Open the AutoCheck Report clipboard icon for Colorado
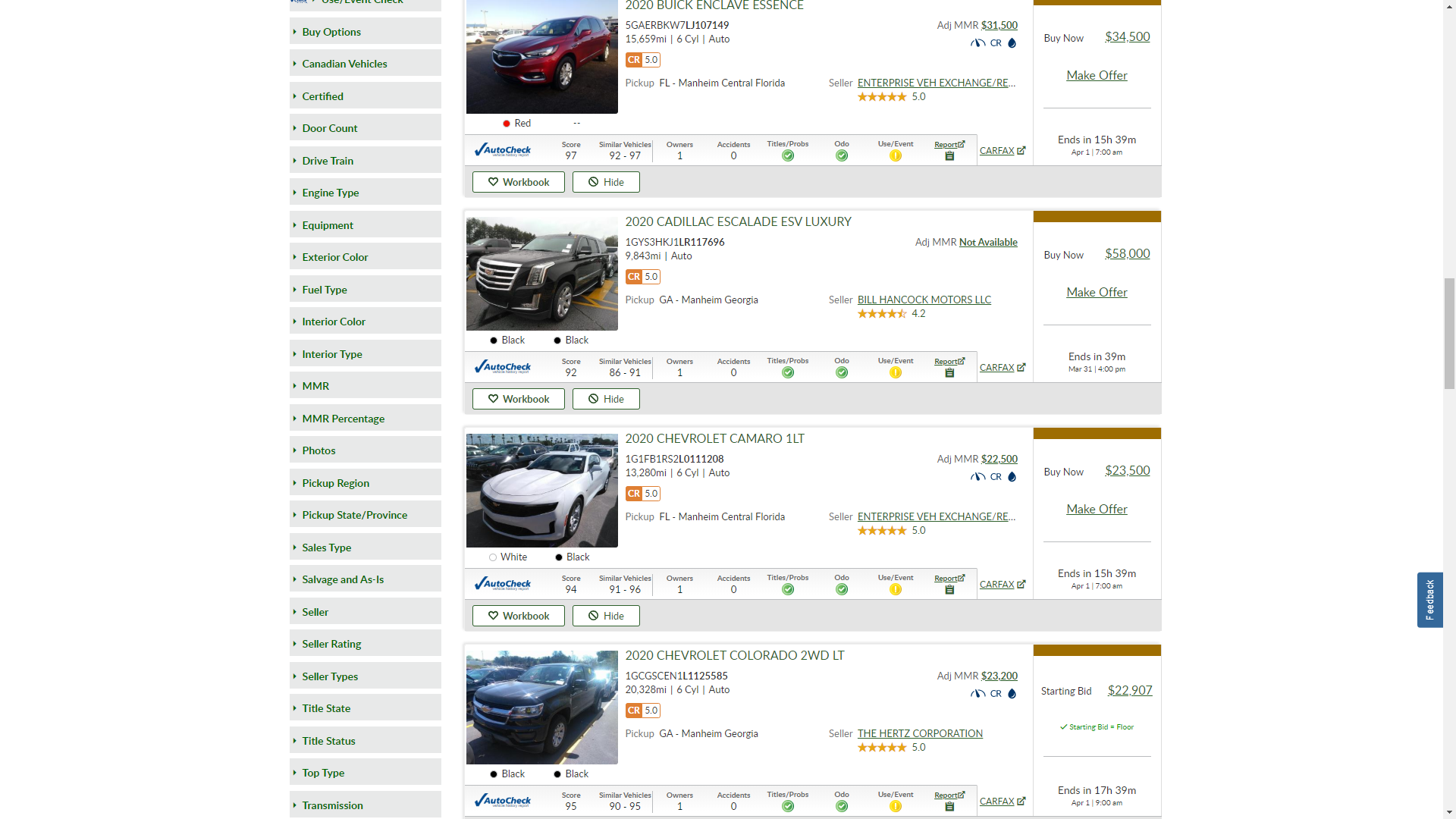1456x819 pixels. (x=949, y=806)
